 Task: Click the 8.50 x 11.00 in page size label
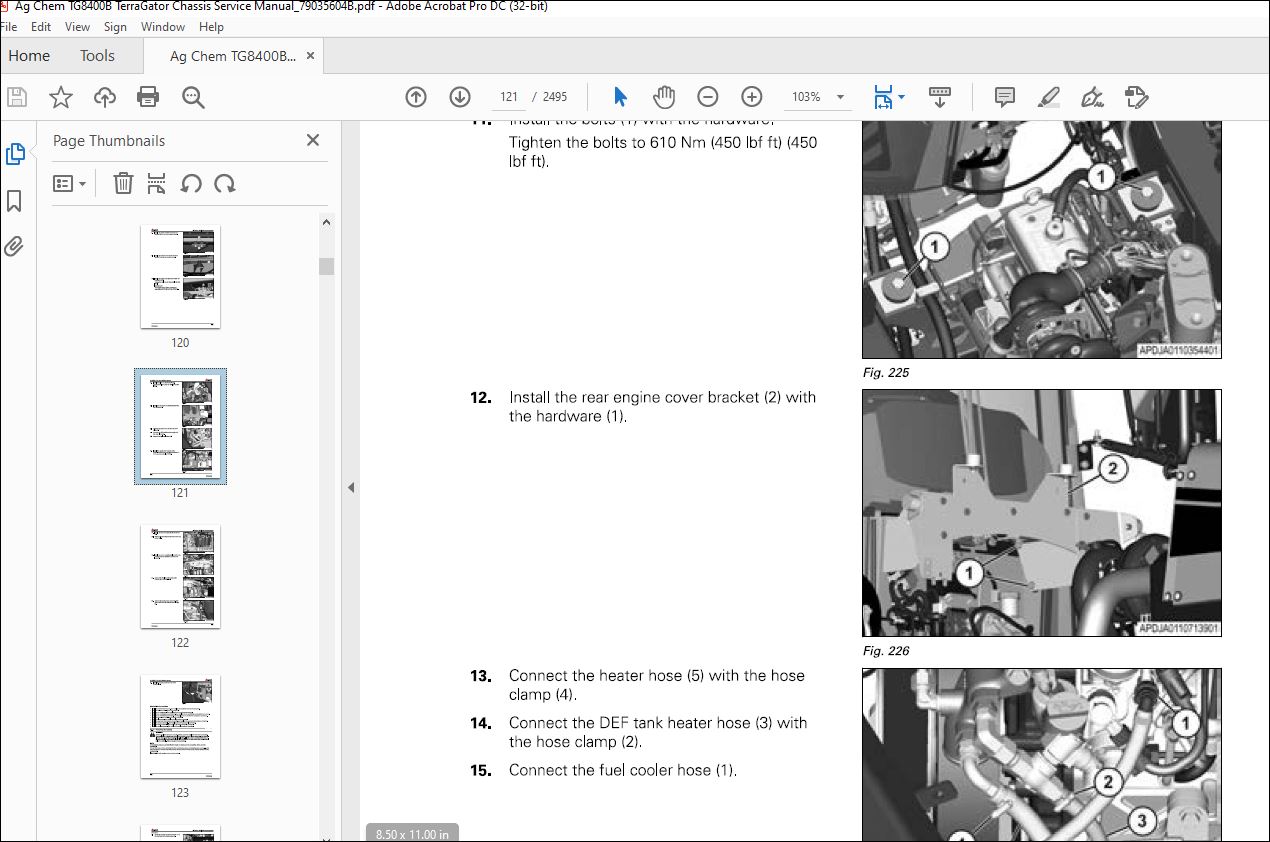[412, 833]
